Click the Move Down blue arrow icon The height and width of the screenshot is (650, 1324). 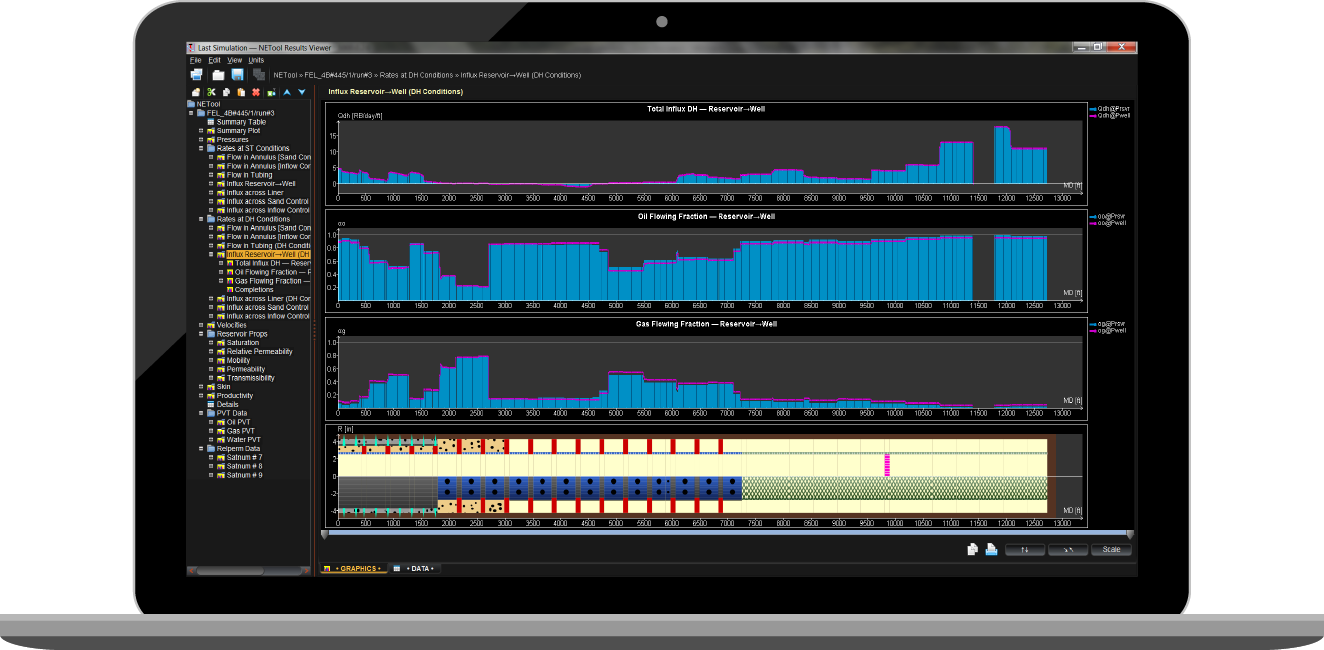pos(301,92)
